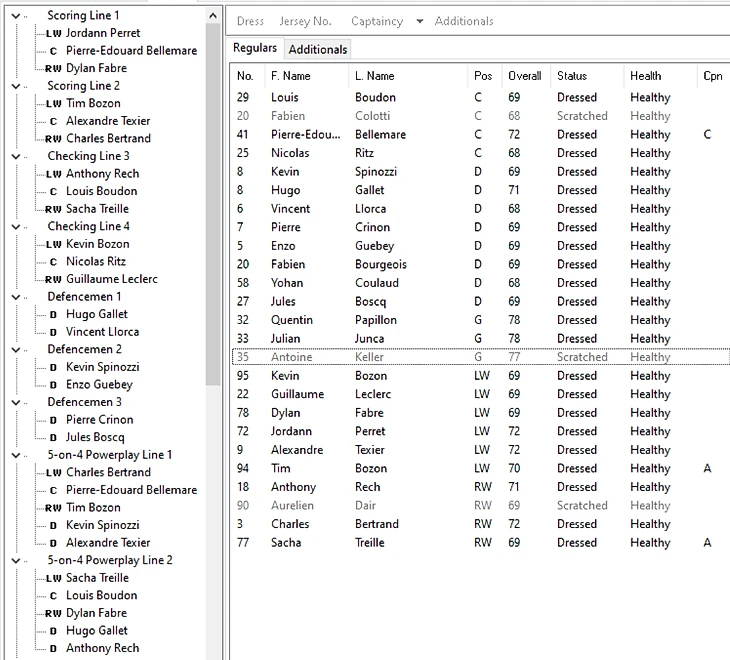Collapse the Defencemen 1 node
The width and height of the screenshot is (730, 660).
(15, 297)
